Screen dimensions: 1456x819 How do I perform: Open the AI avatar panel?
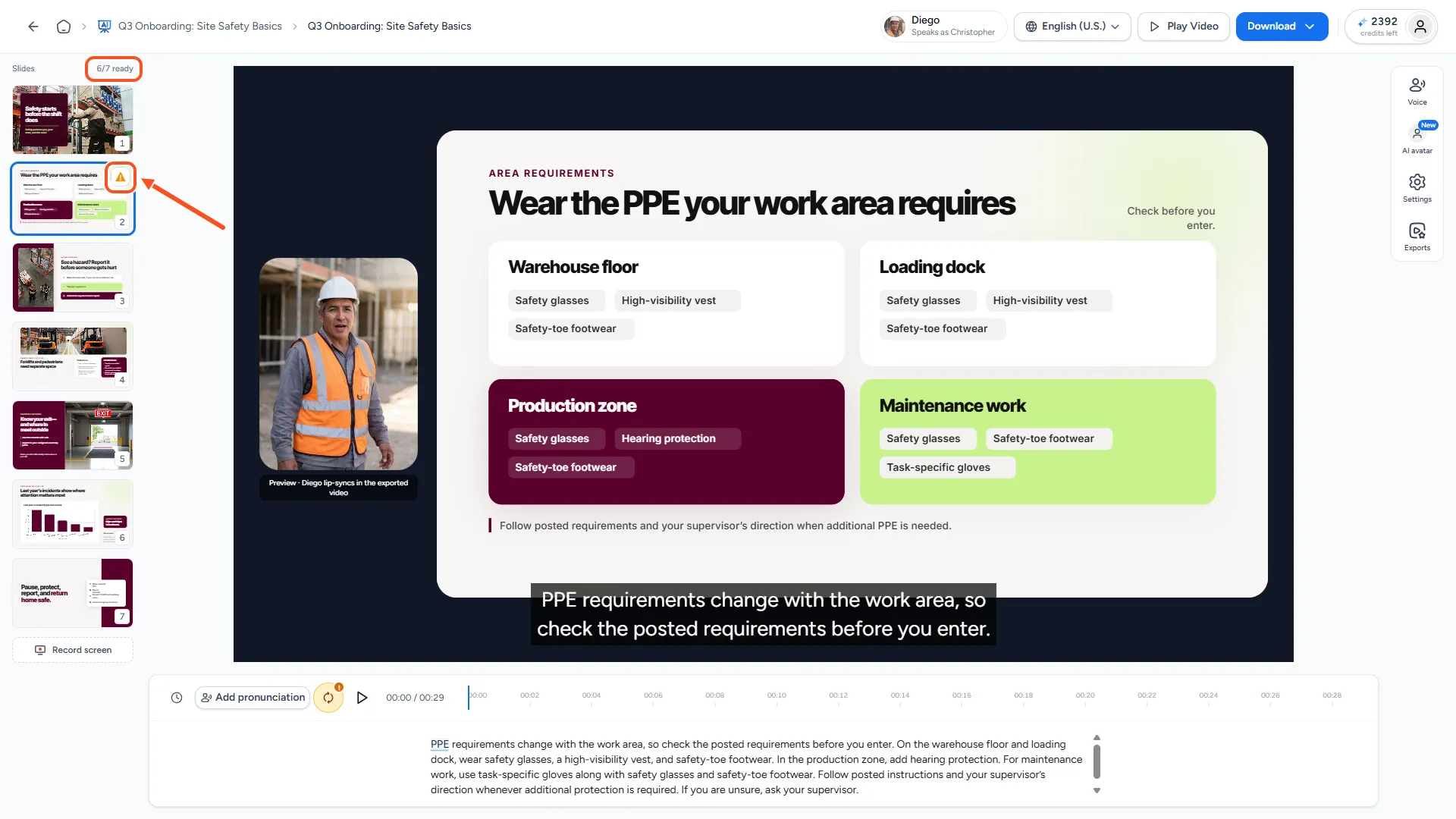click(x=1417, y=139)
